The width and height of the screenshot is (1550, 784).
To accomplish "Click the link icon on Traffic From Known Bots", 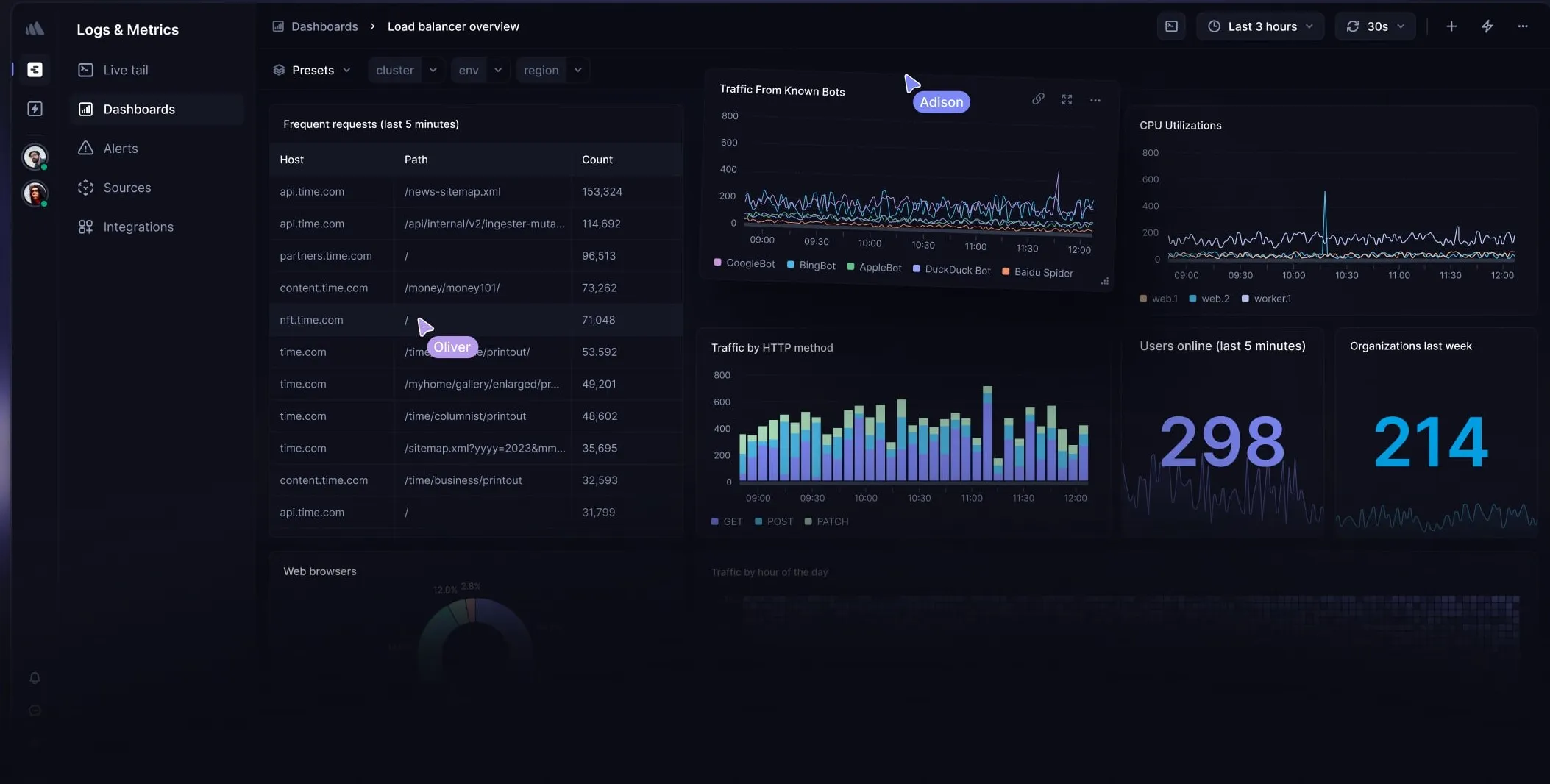I will click(1038, 99).
